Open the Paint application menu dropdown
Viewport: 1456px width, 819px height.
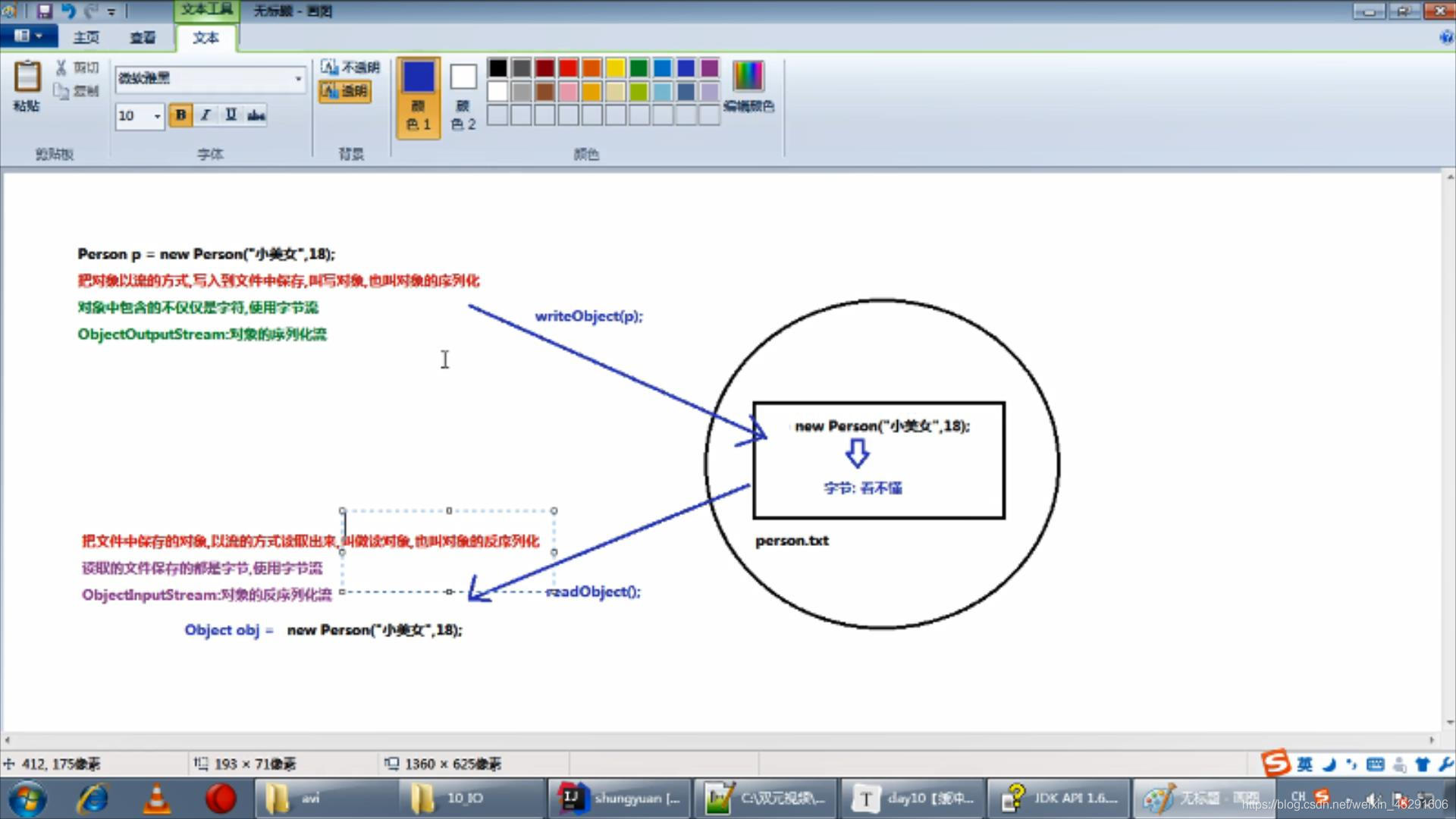pyautogui.click(x=28, y=36)
